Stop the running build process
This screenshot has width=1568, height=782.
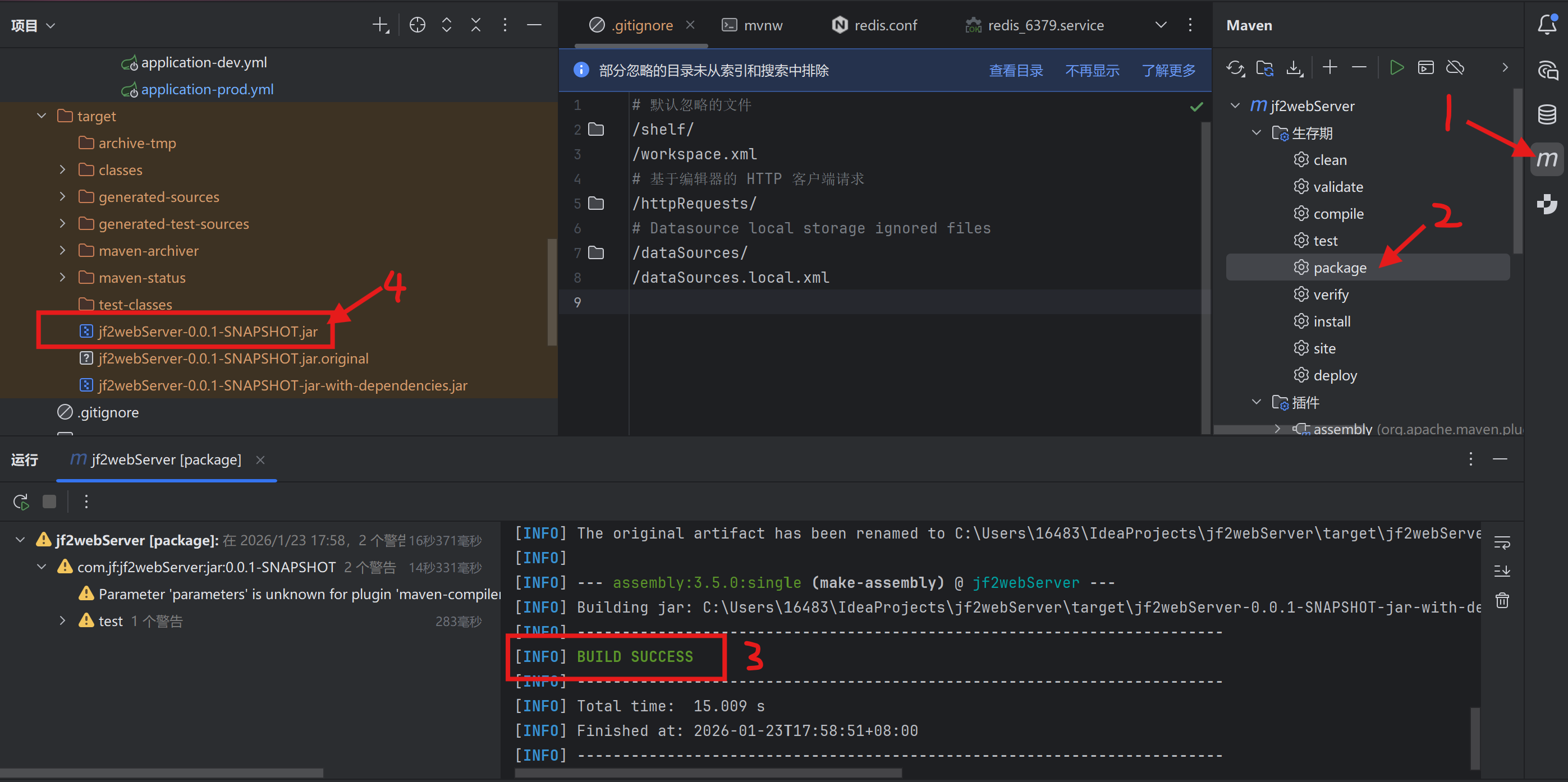point(49,502)
